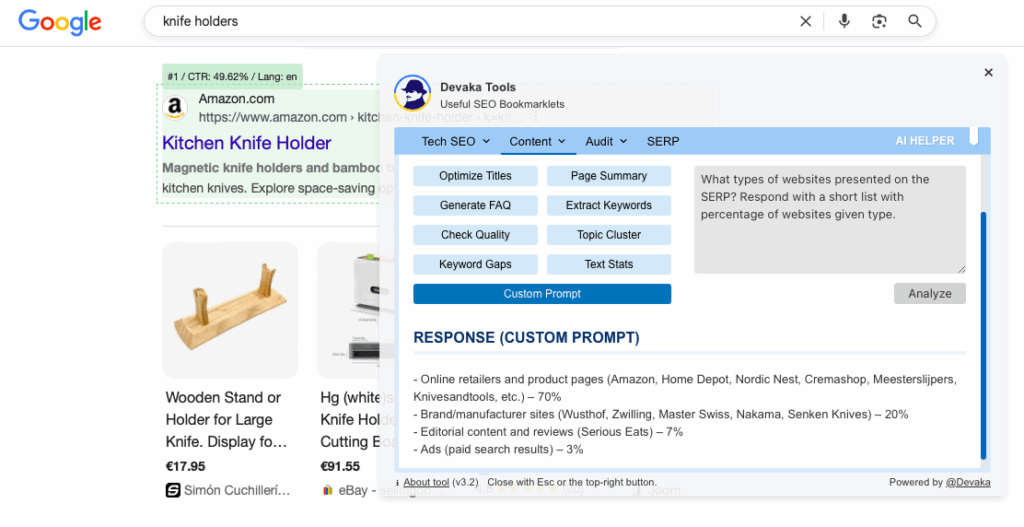
Task: Click the 'Ads (paid search results) – 3%' line
Action: click(x=498, y=449)
